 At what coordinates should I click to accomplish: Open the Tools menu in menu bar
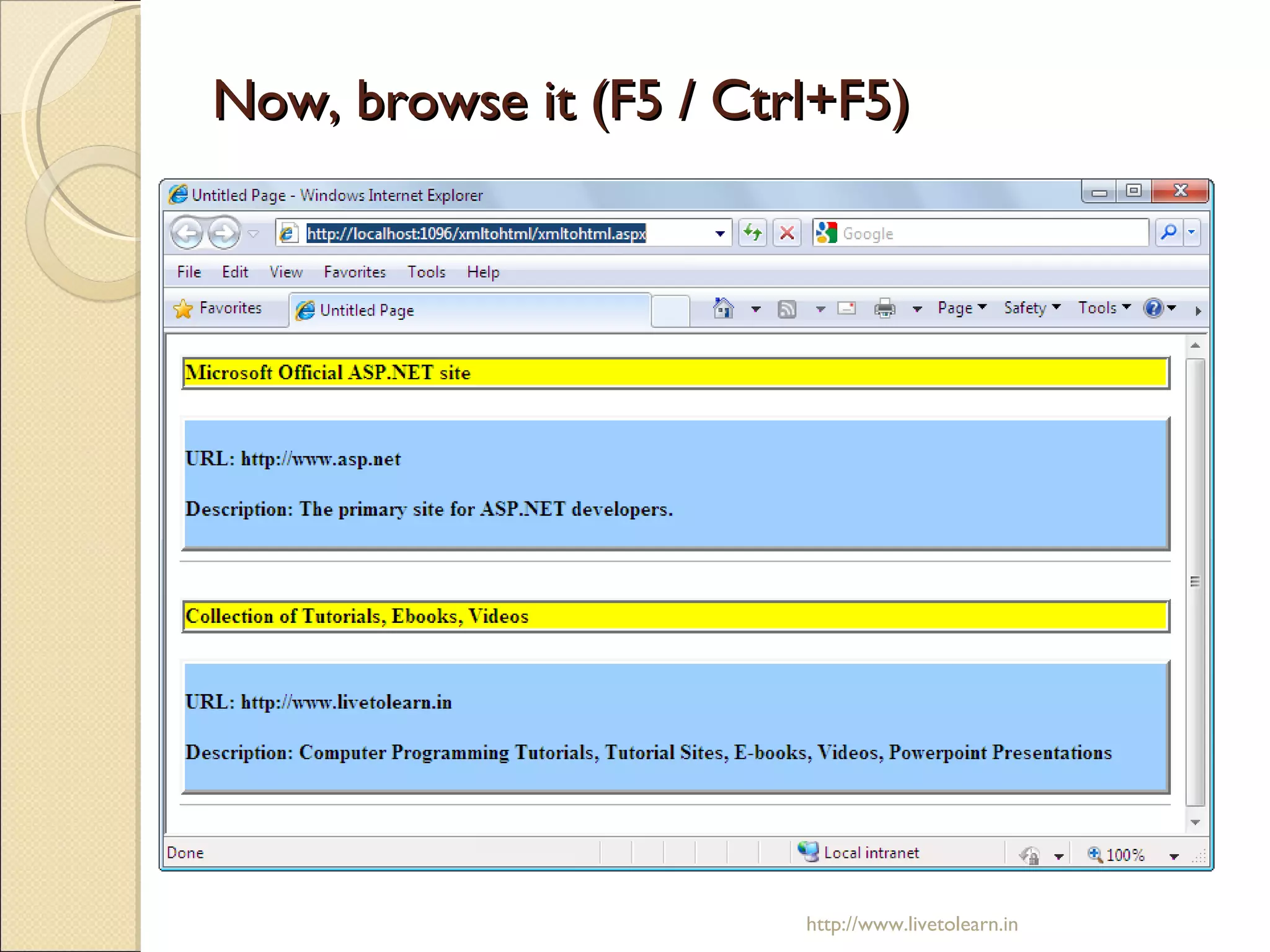coord(427,271)
